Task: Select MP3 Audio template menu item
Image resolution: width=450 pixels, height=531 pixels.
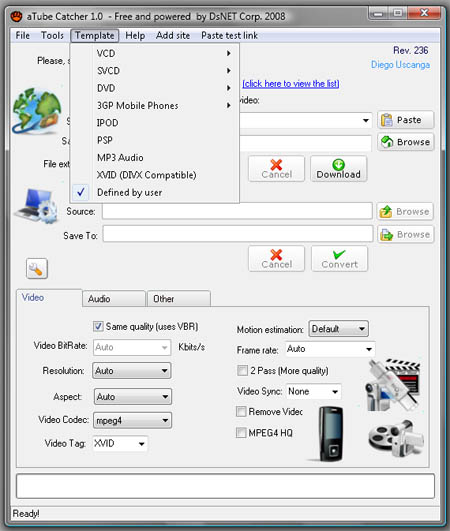Action: [x=120, y=157]
